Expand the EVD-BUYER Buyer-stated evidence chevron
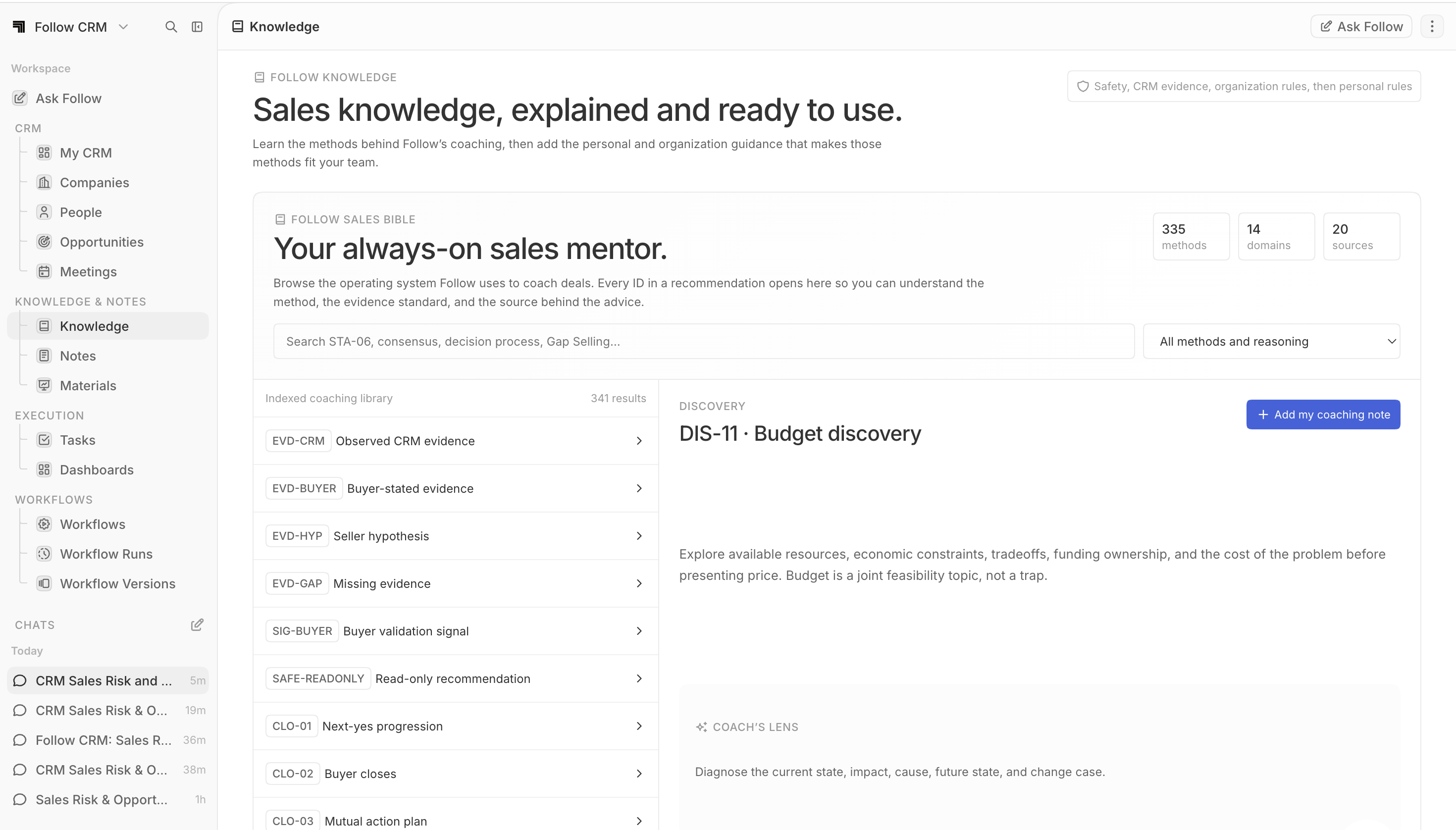 639,488
